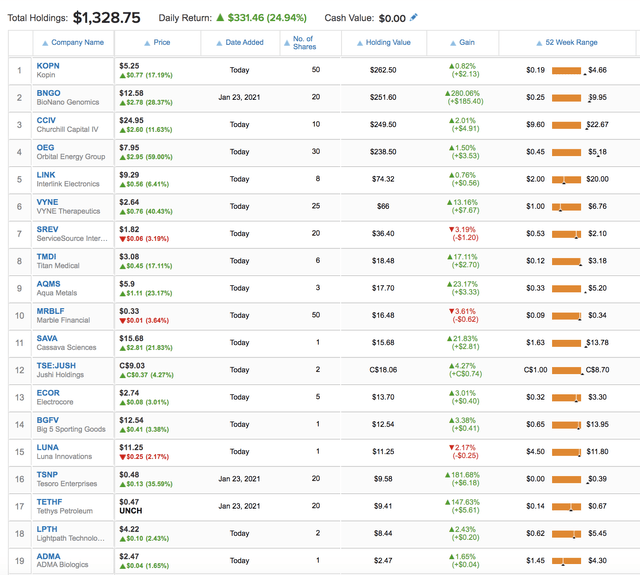Open the LUNA ticker link
Viewport: 640px width, 575px height.
47,447
